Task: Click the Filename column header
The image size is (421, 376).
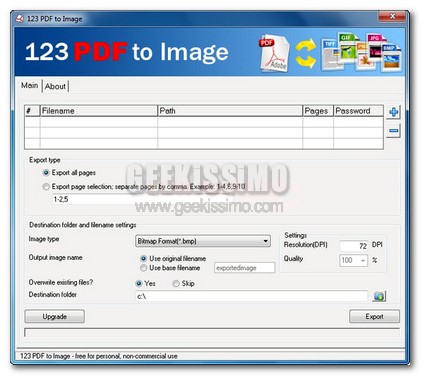Action: [99, 111]
